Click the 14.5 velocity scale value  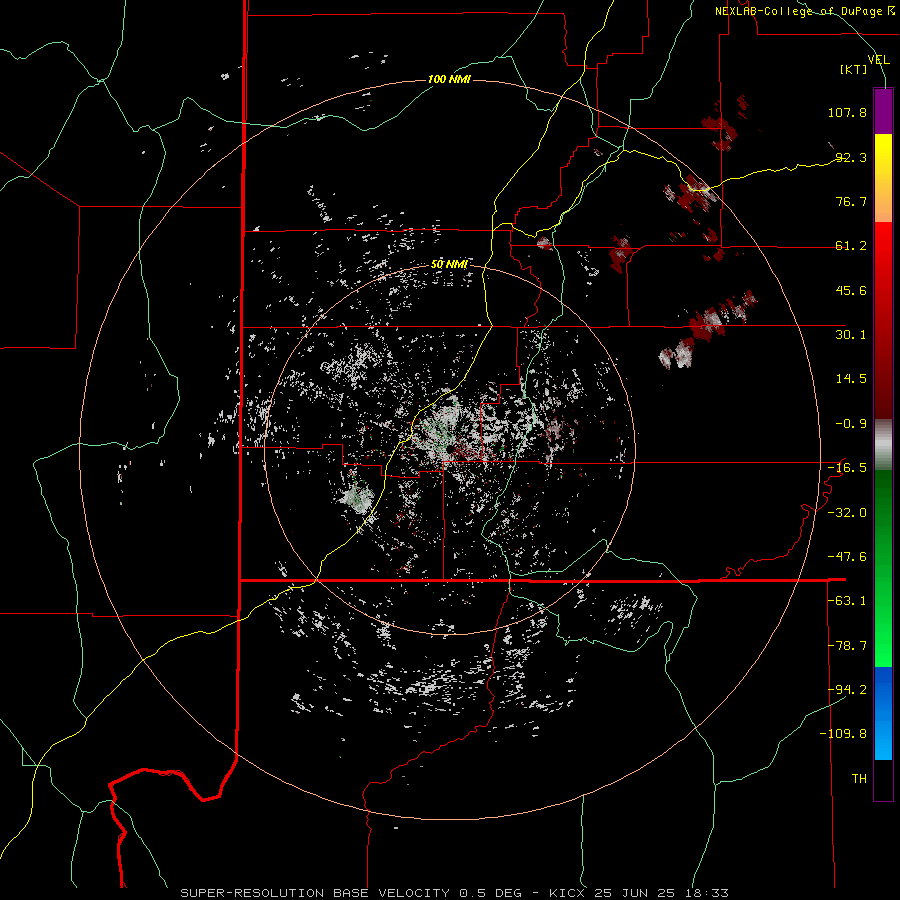851,379
